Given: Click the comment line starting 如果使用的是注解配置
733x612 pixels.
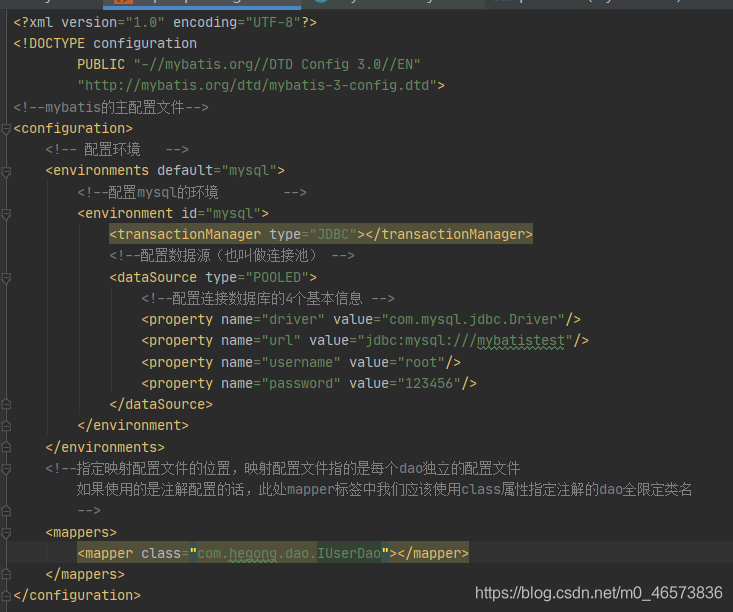Looking at the screenshot, I should [x=384, y=490].
